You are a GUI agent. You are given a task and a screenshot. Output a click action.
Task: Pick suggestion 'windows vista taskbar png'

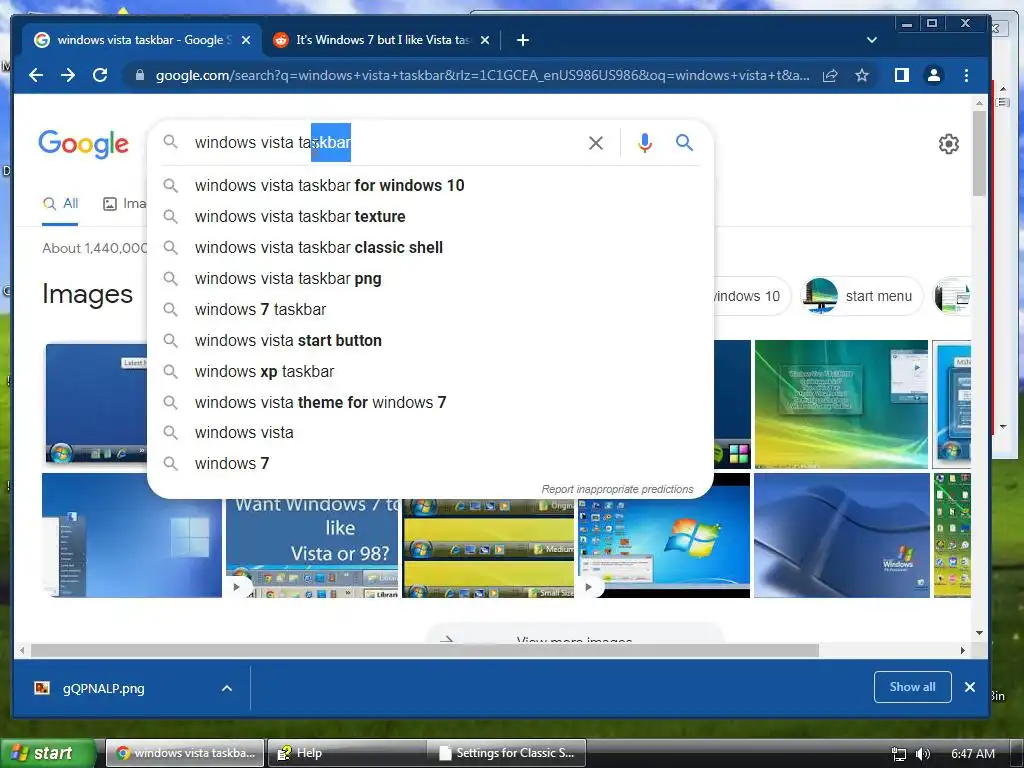430,278
